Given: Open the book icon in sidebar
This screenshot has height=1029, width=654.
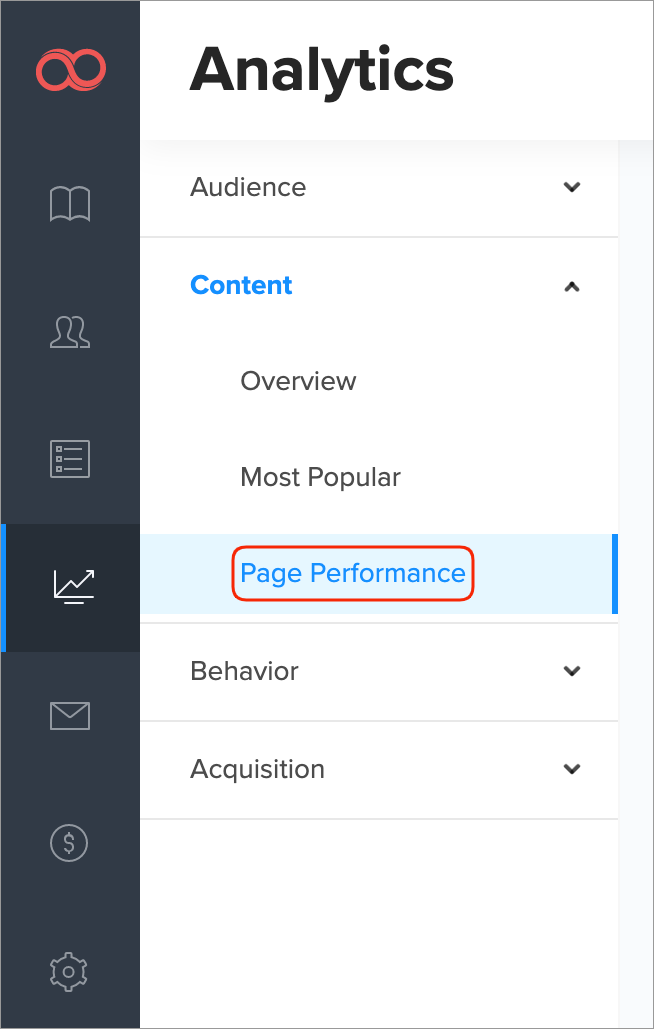Looking at the screenshot, I should [x=70, y=204].
